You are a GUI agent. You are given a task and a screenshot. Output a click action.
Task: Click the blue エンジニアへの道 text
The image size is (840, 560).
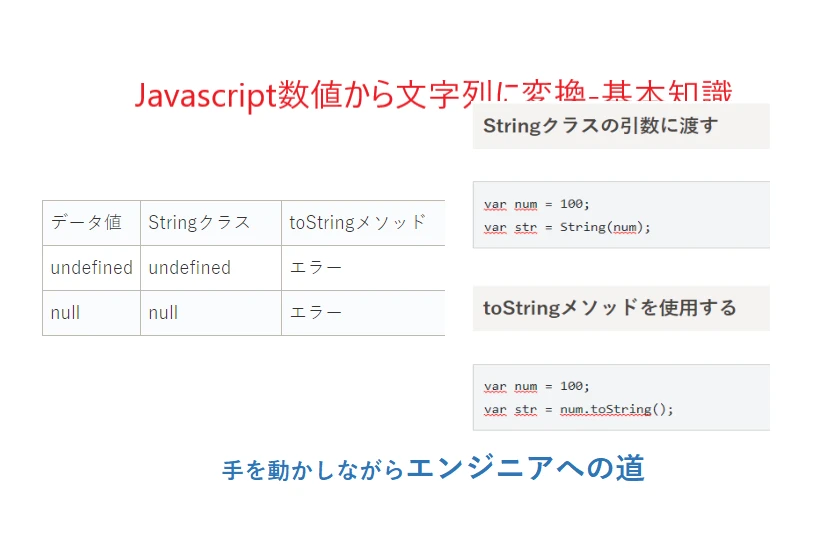(x=526, y=468)
